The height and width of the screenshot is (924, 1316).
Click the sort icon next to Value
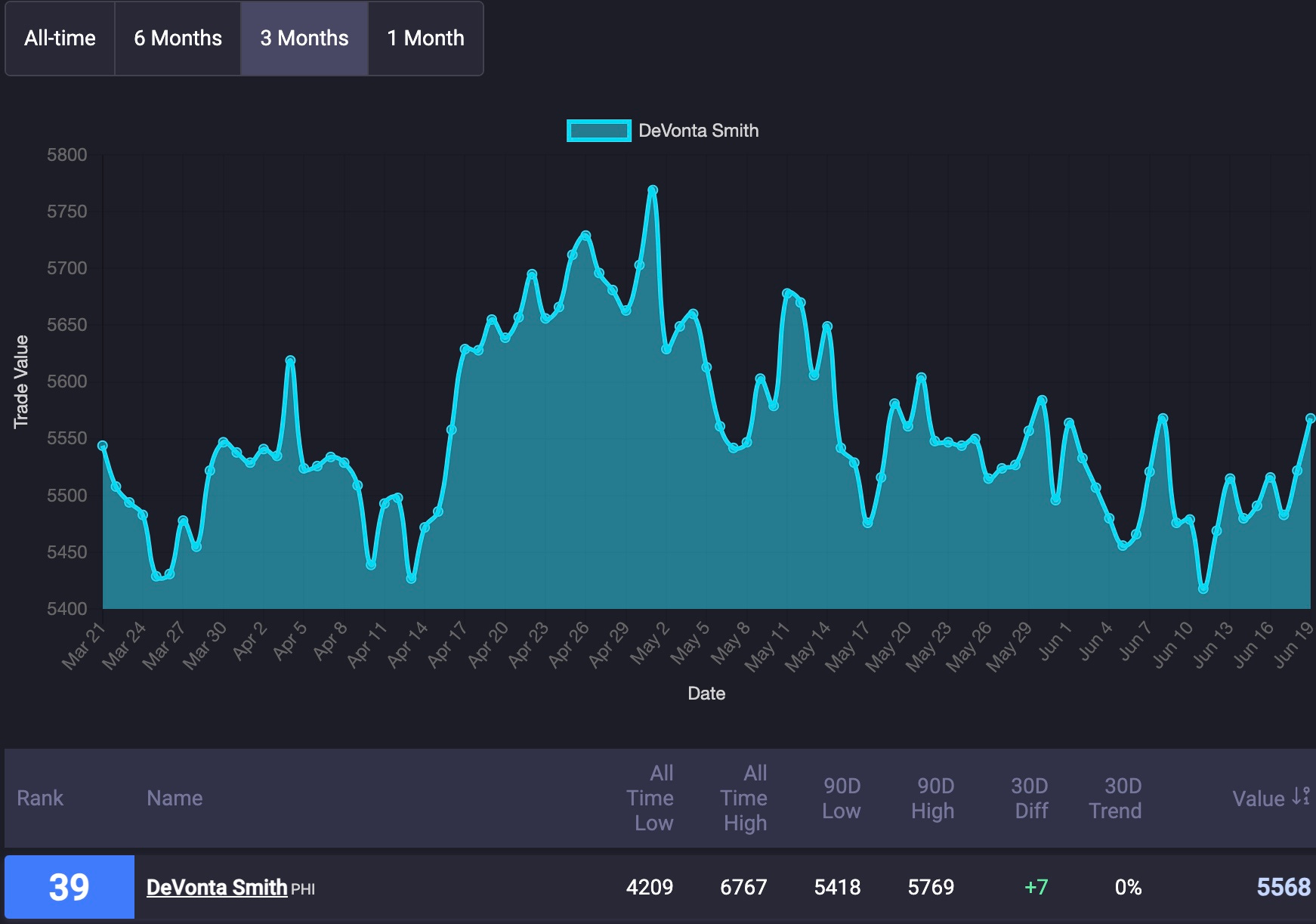[1301, 796]
